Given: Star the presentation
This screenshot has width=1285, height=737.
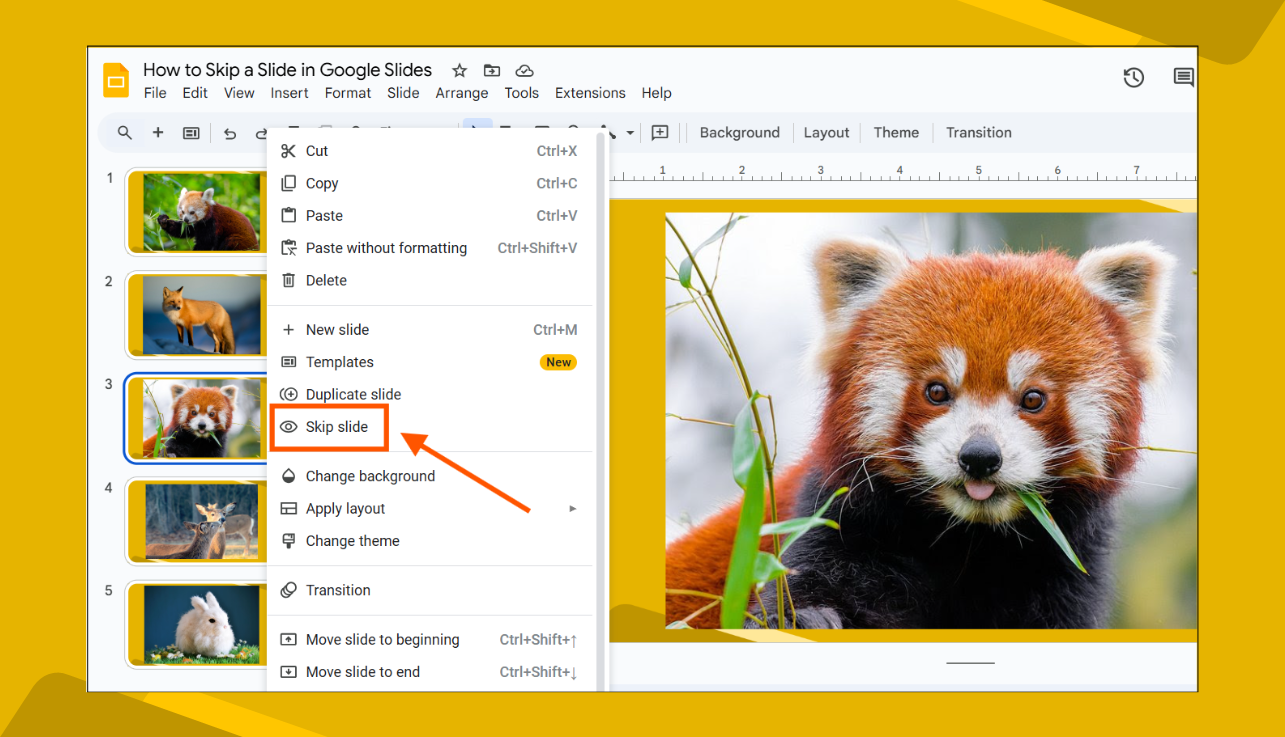Looking at the screenshot, I should tap(459, 70).
